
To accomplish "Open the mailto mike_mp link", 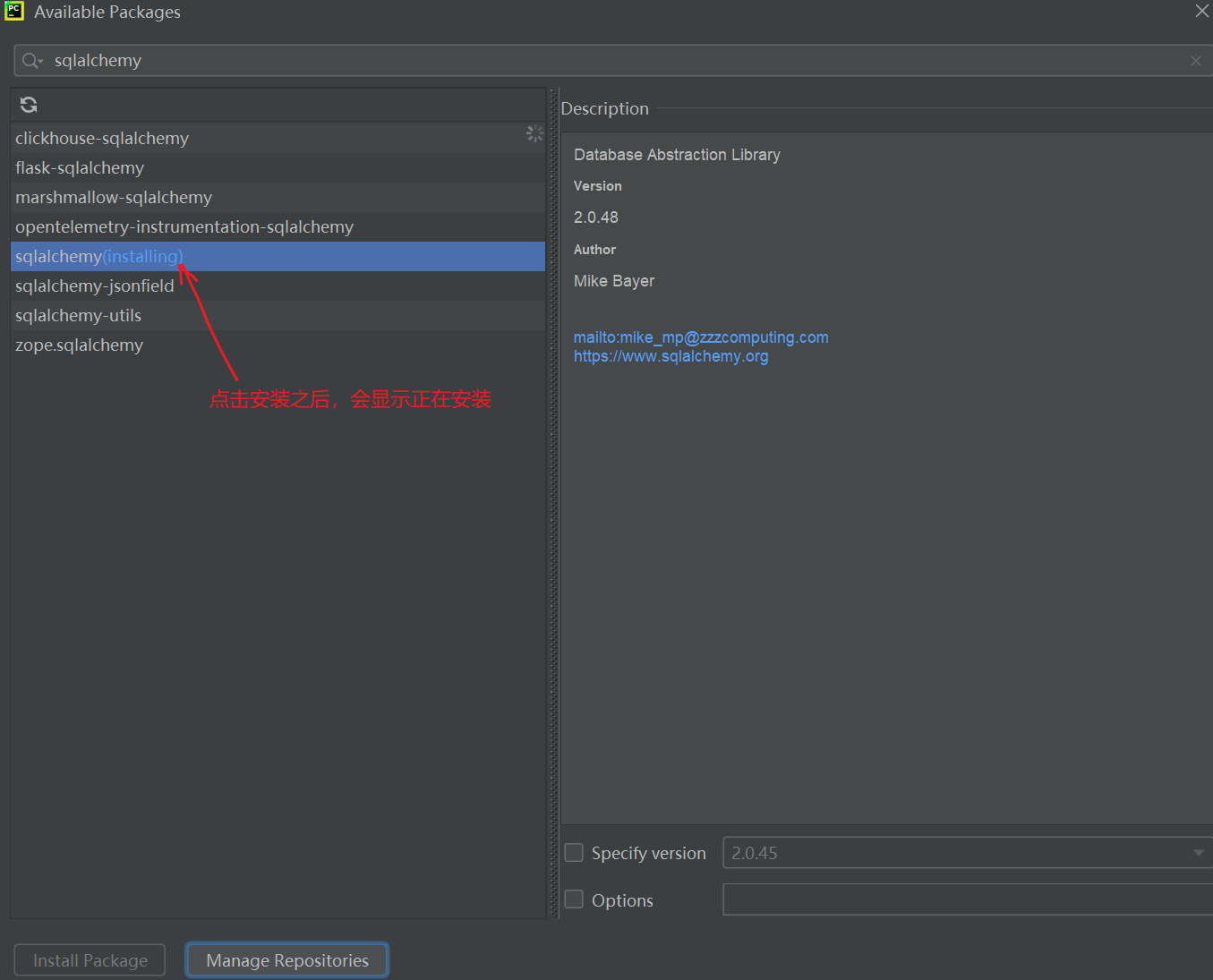I will pos(701,337).
